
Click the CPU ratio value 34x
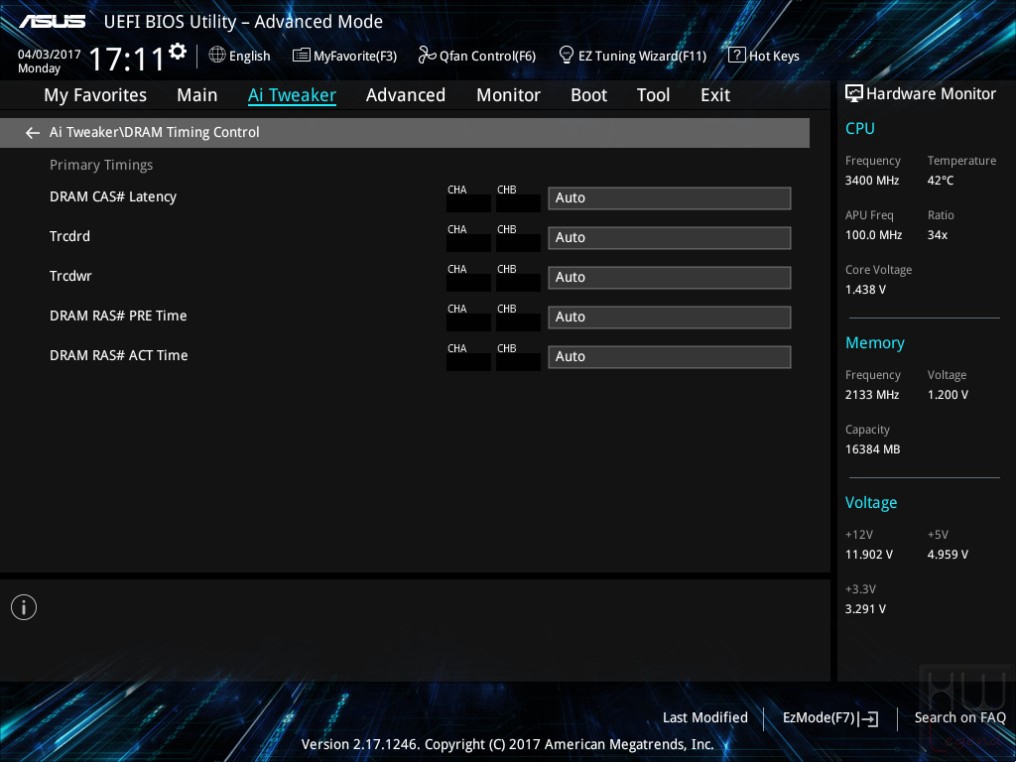pyautogui.click(x=938, y=235)
